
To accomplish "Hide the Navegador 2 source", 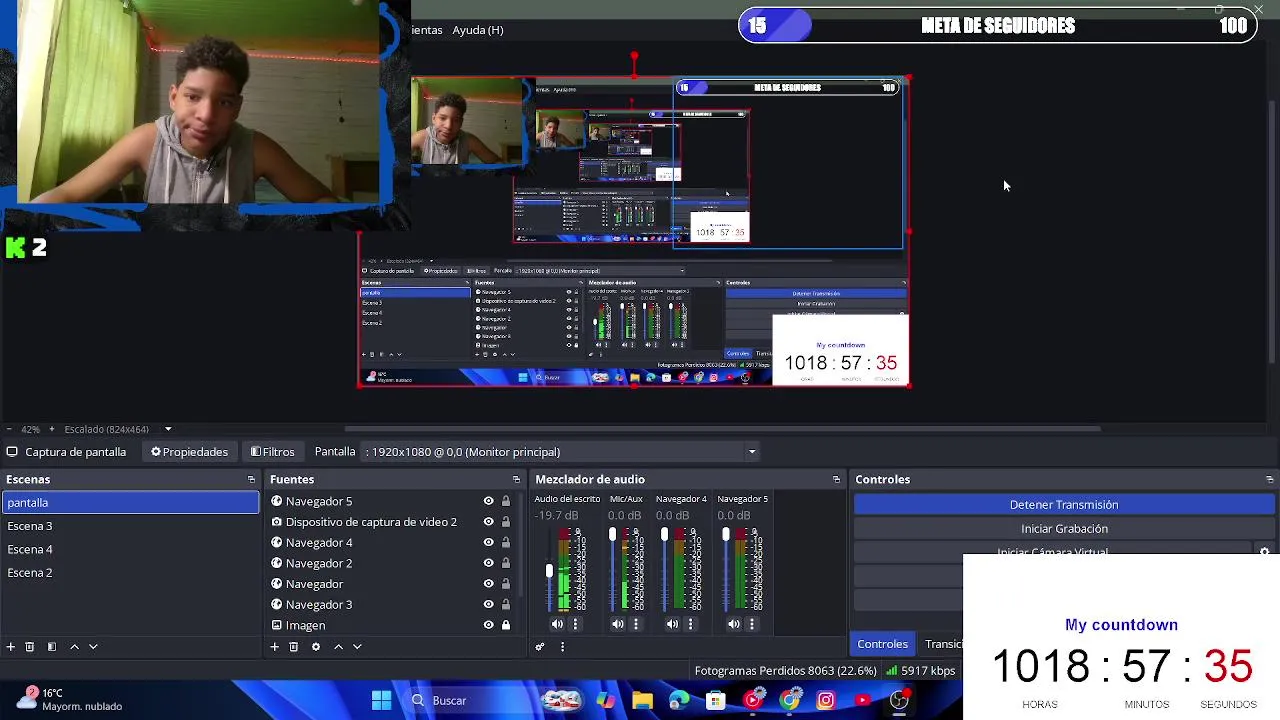I will pos(488,563).
